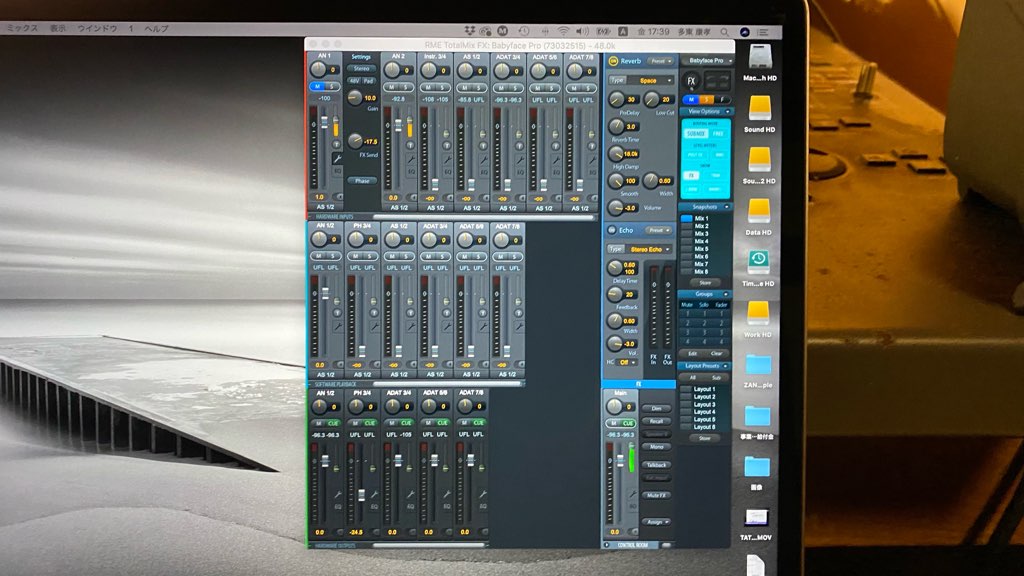Click the Talkback button
Screen dimensions: 1024x576
(656, 465)
